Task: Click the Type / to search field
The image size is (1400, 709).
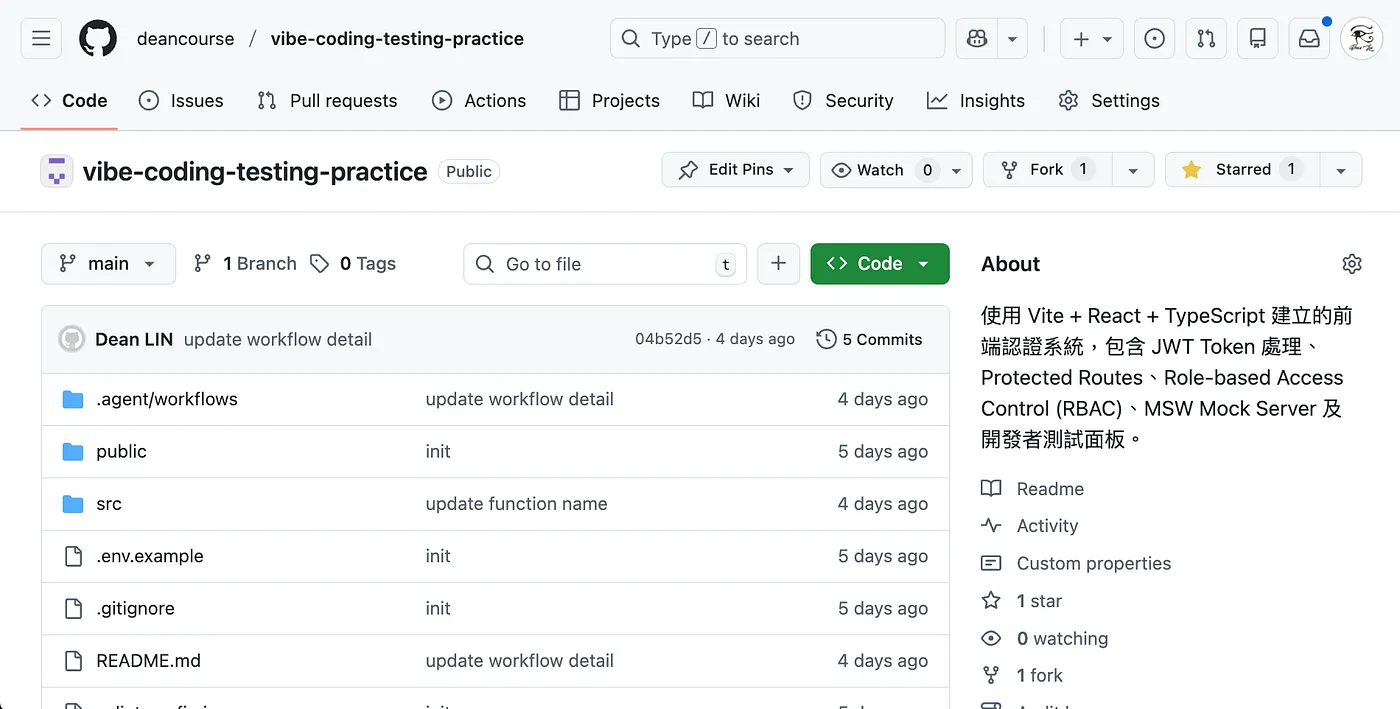Action: click(x=777, y=39)
